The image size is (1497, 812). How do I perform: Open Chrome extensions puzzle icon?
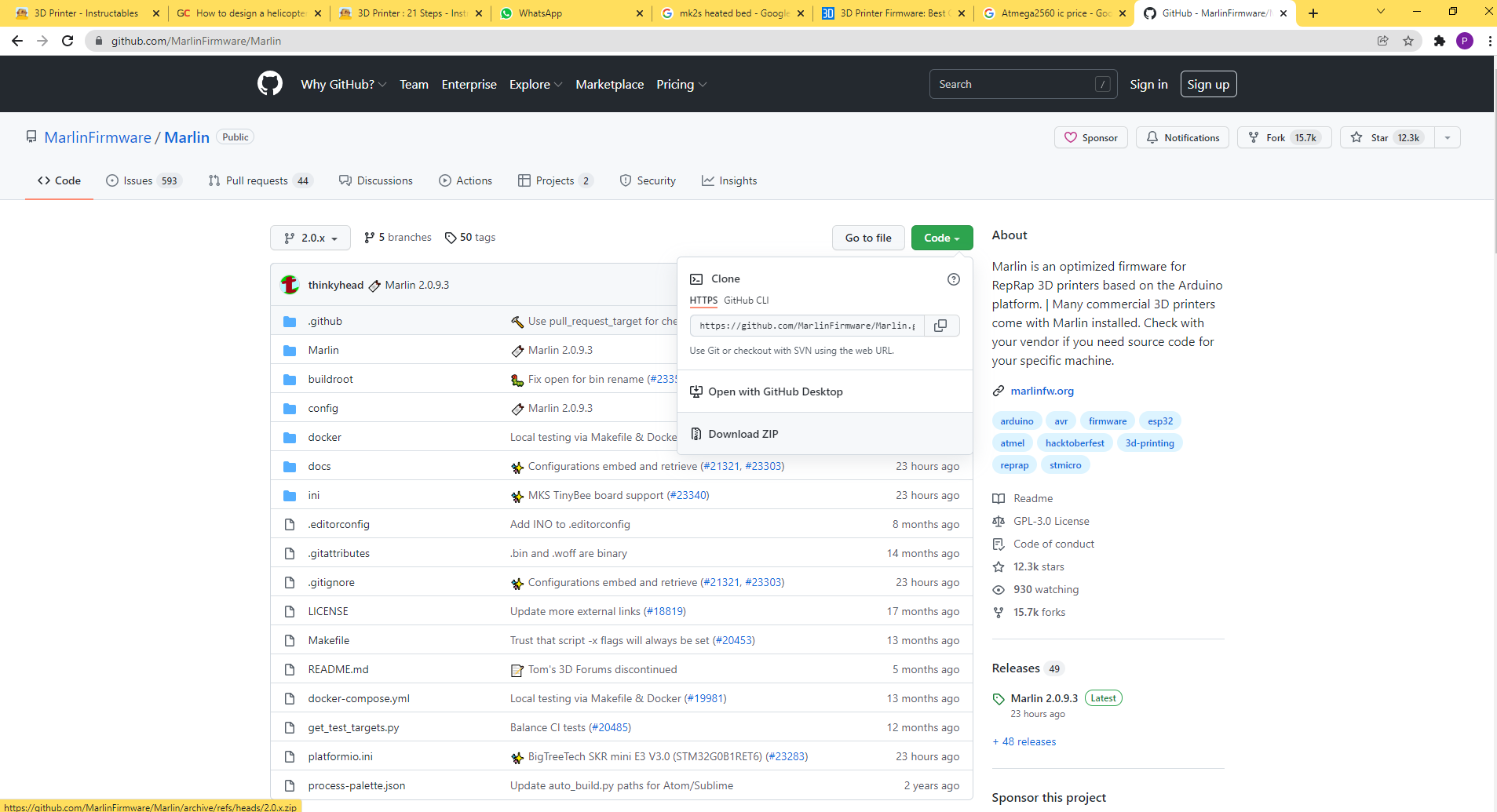(x=1439, y=41)
